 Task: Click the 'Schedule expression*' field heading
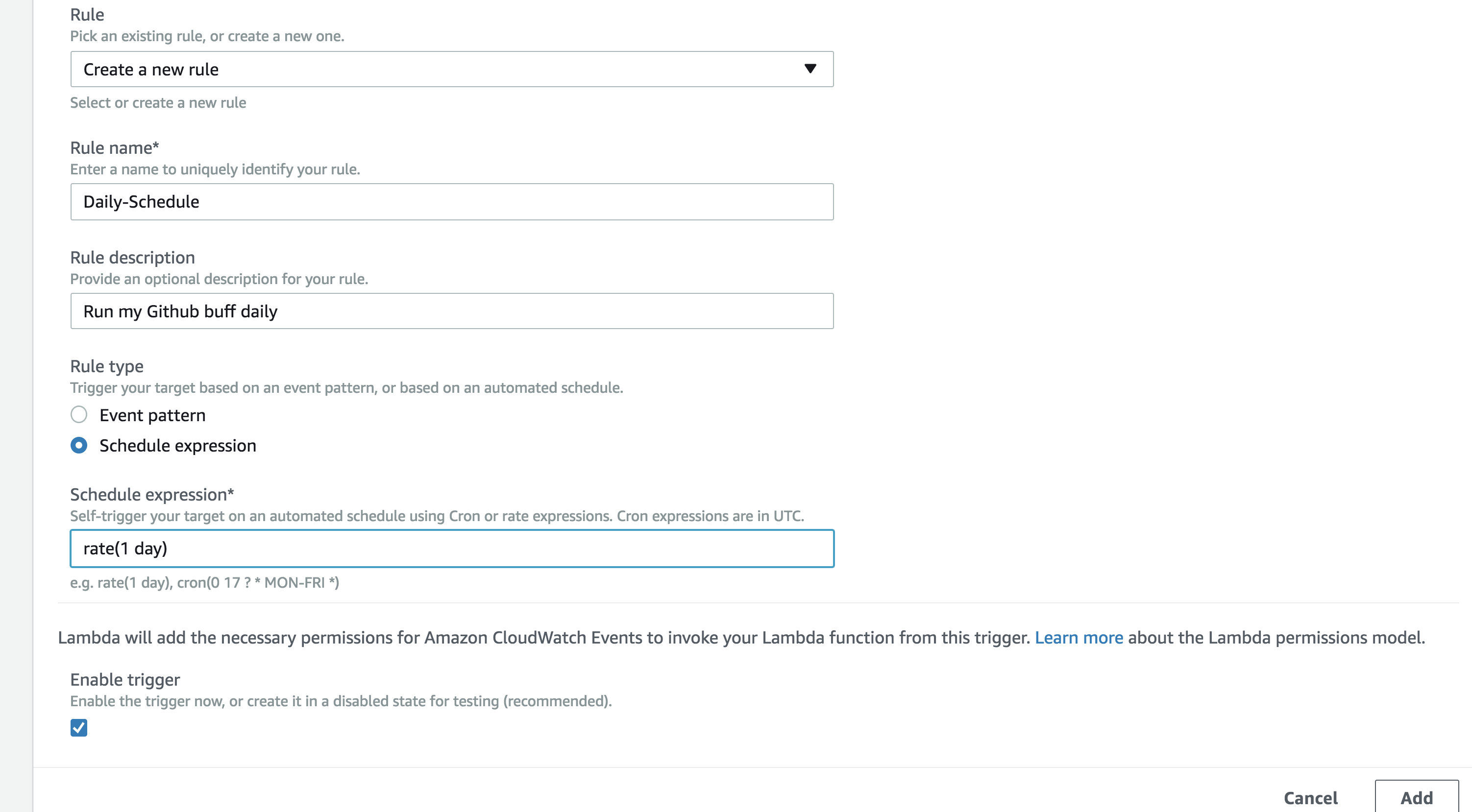[x=152, y=495]
